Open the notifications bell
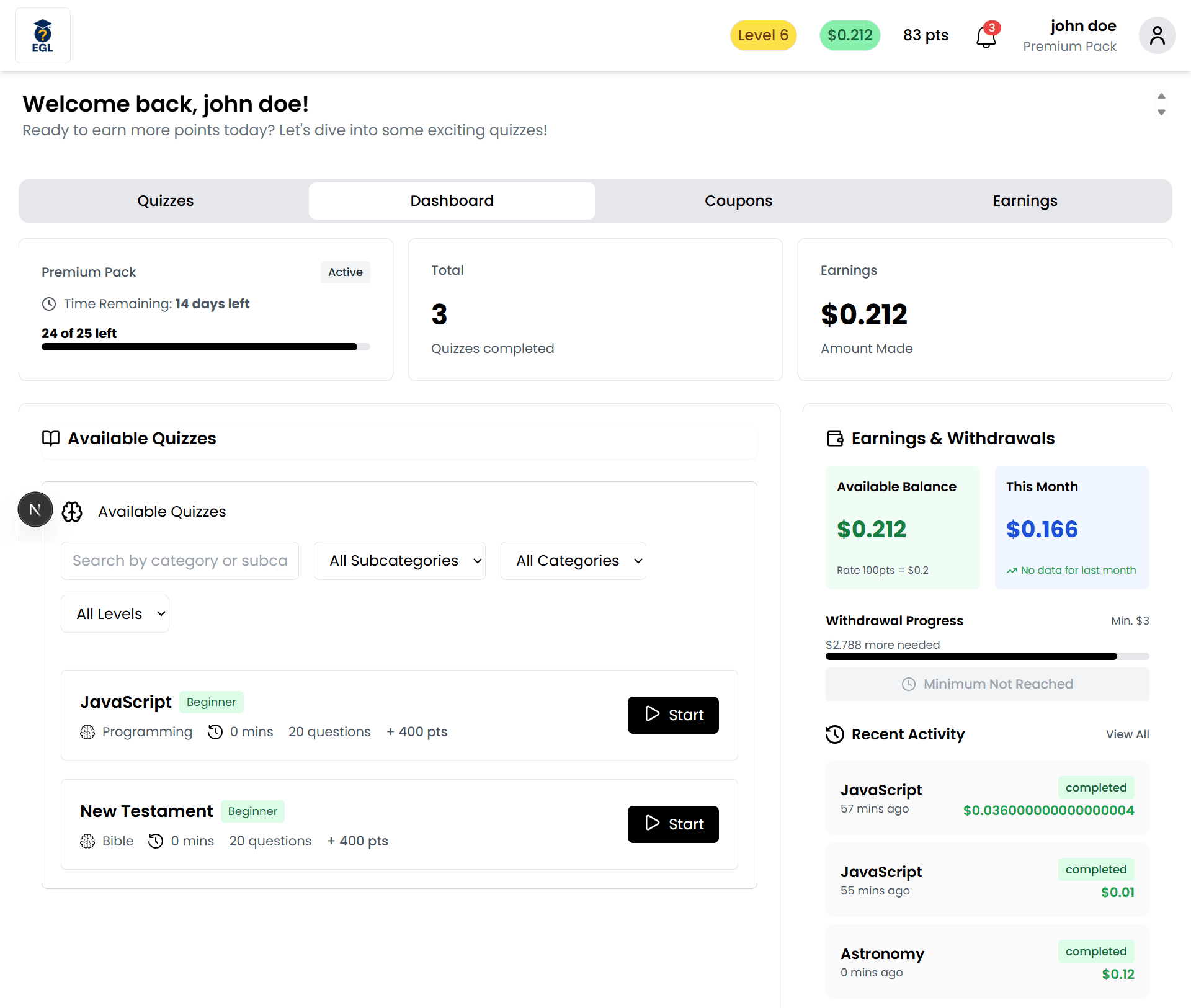This screenshot has width=1191, height=1008. click(x=986, y=37)
